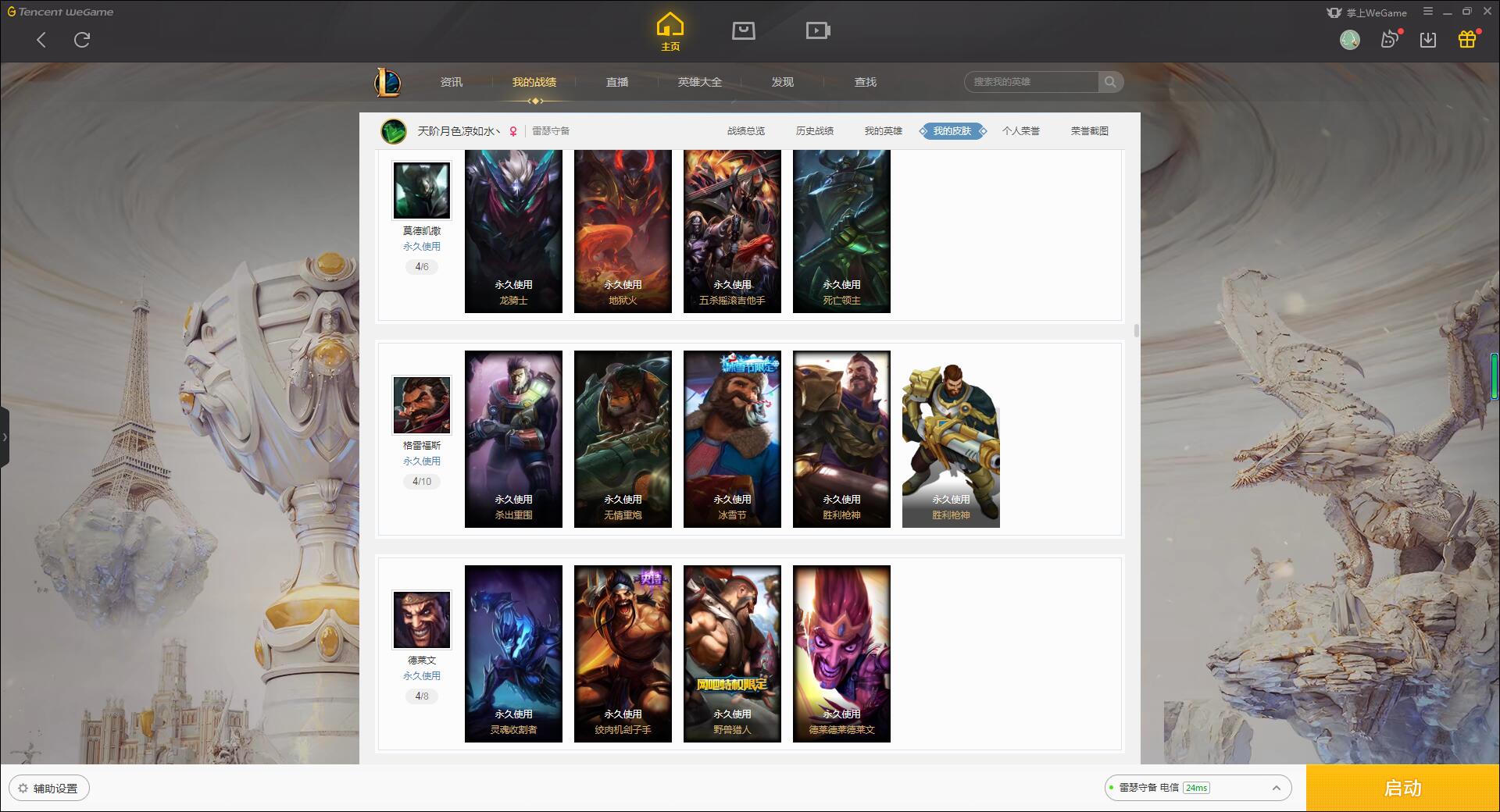This screenshot has height=812, width=1500.
Task: Go back with the left arrow icon
Action: [41, 40]
